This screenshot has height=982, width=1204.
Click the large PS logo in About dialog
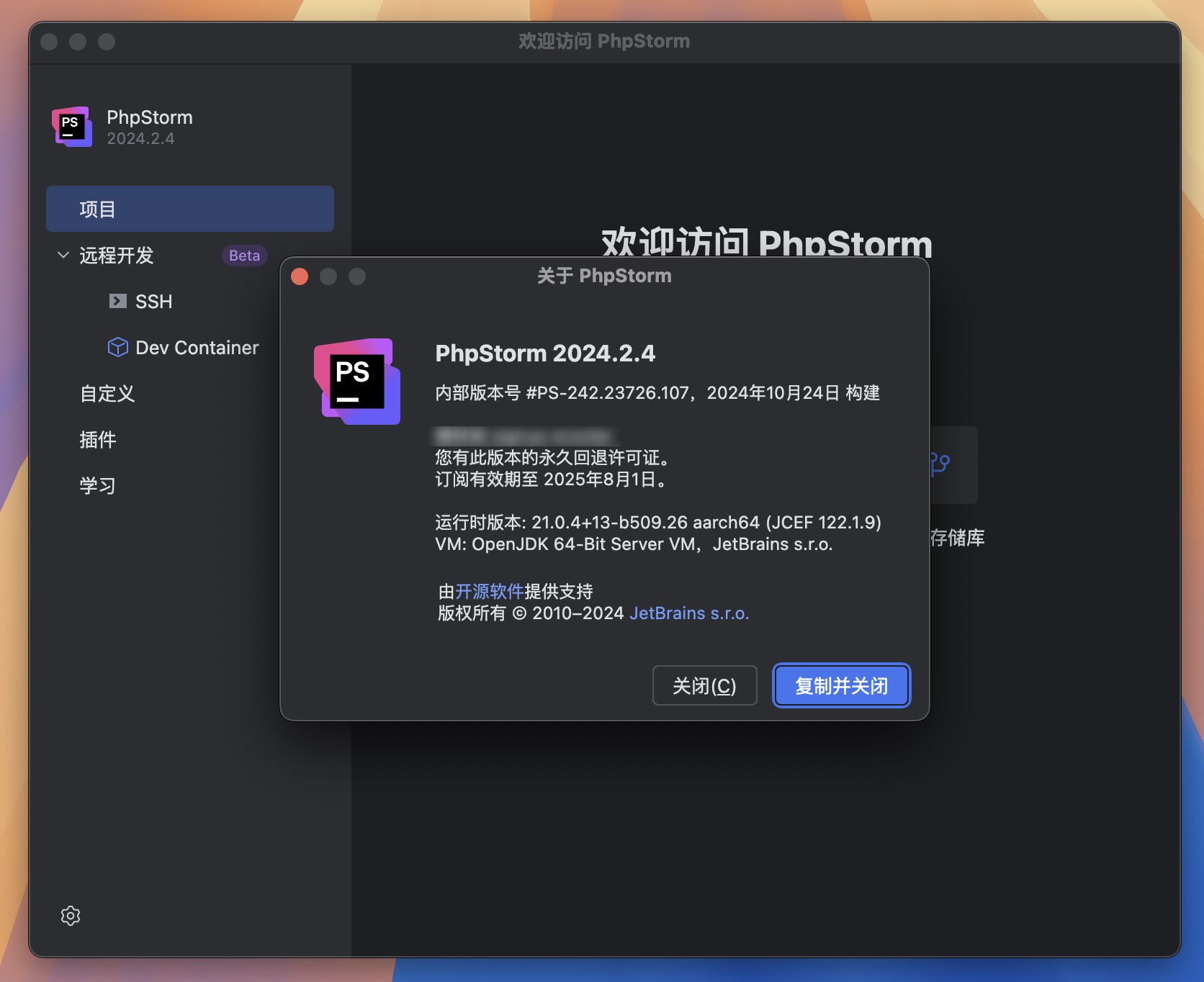click(357, 381)
